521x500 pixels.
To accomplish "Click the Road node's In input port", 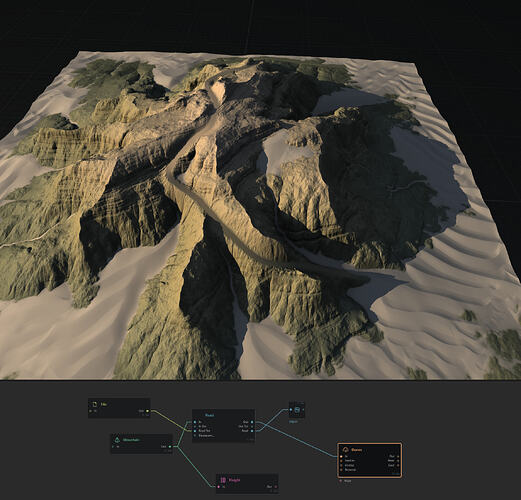I will [195, 422].
